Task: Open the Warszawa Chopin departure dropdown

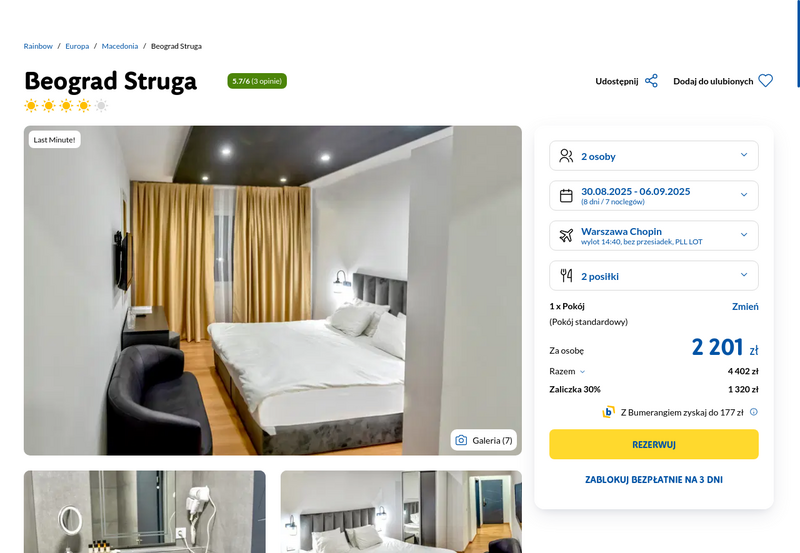Action: 654,235
